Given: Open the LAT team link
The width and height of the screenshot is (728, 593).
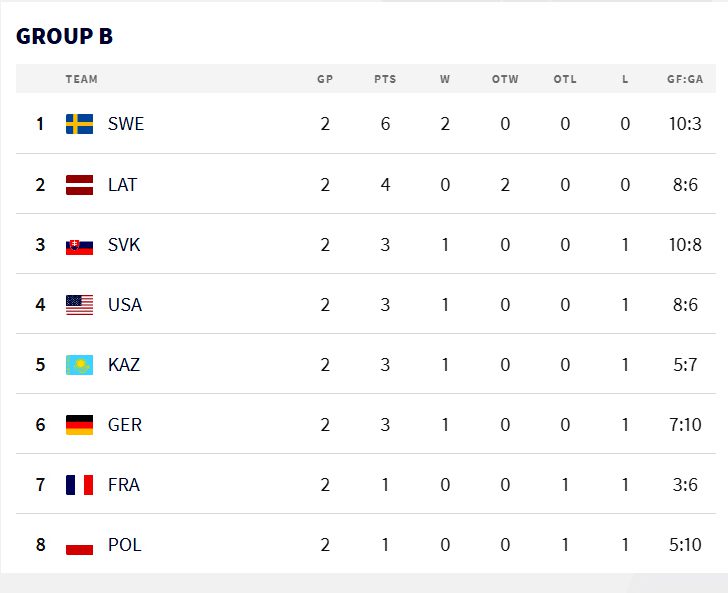Looking at the screenshot, I should pyautogui.click(x=123, y=184).
